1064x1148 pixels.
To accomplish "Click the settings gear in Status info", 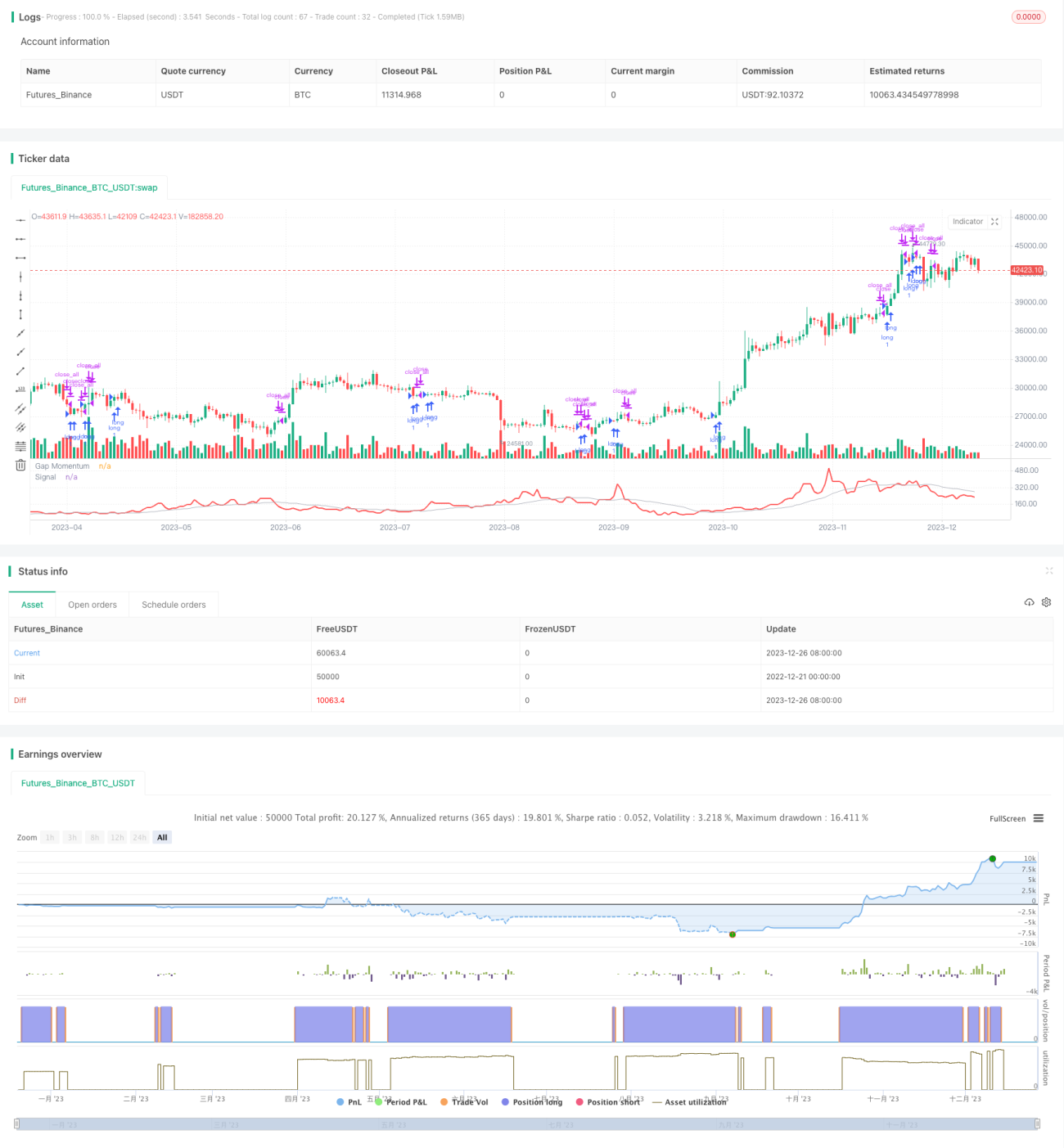I will coord(1046,602).
